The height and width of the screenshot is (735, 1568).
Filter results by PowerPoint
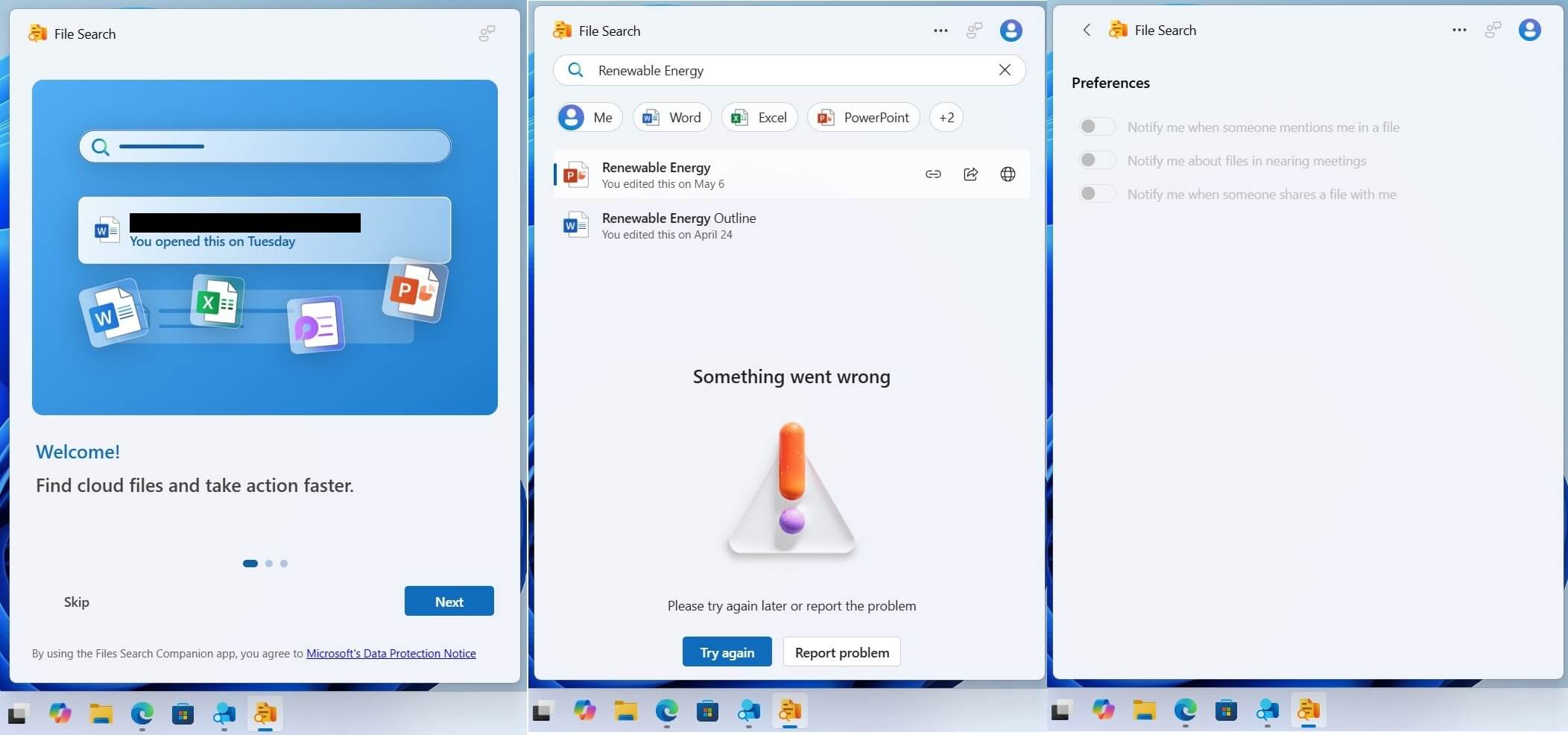tap(864, 117)
